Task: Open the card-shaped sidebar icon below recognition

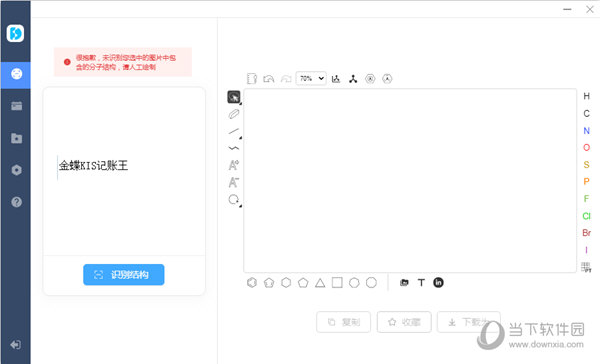Action: coord(16,106)
